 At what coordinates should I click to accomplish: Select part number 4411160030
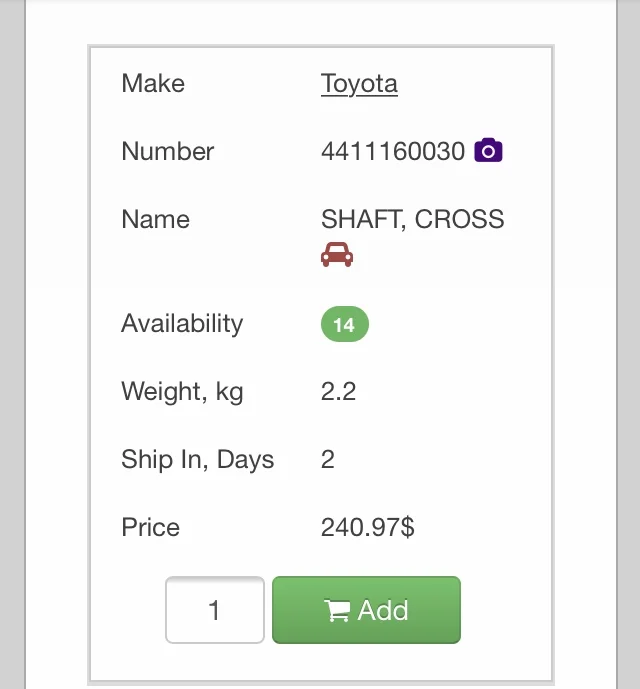[x=393, y=151]
